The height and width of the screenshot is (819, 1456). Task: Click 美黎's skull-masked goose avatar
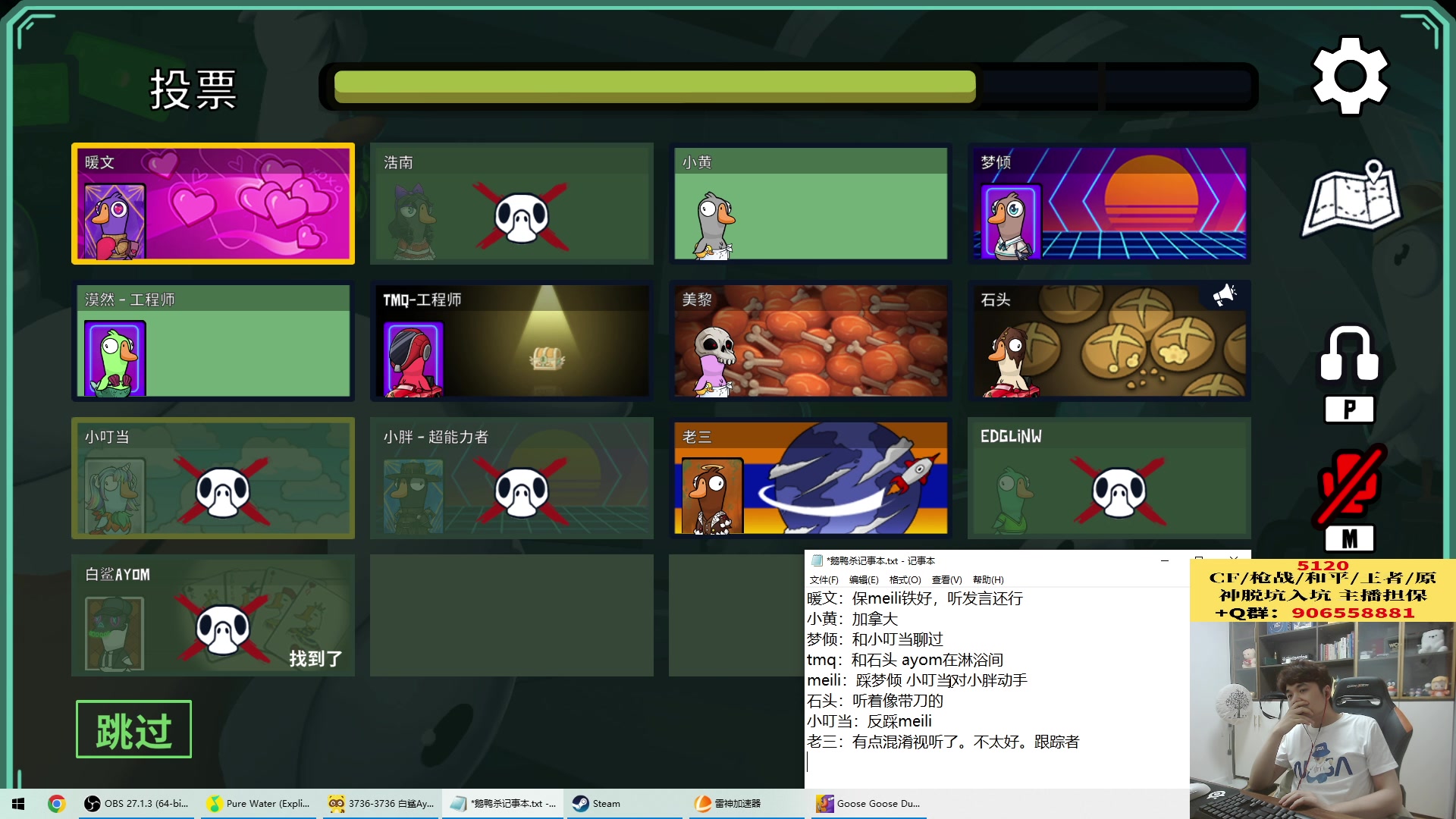[x=714, y=362]
